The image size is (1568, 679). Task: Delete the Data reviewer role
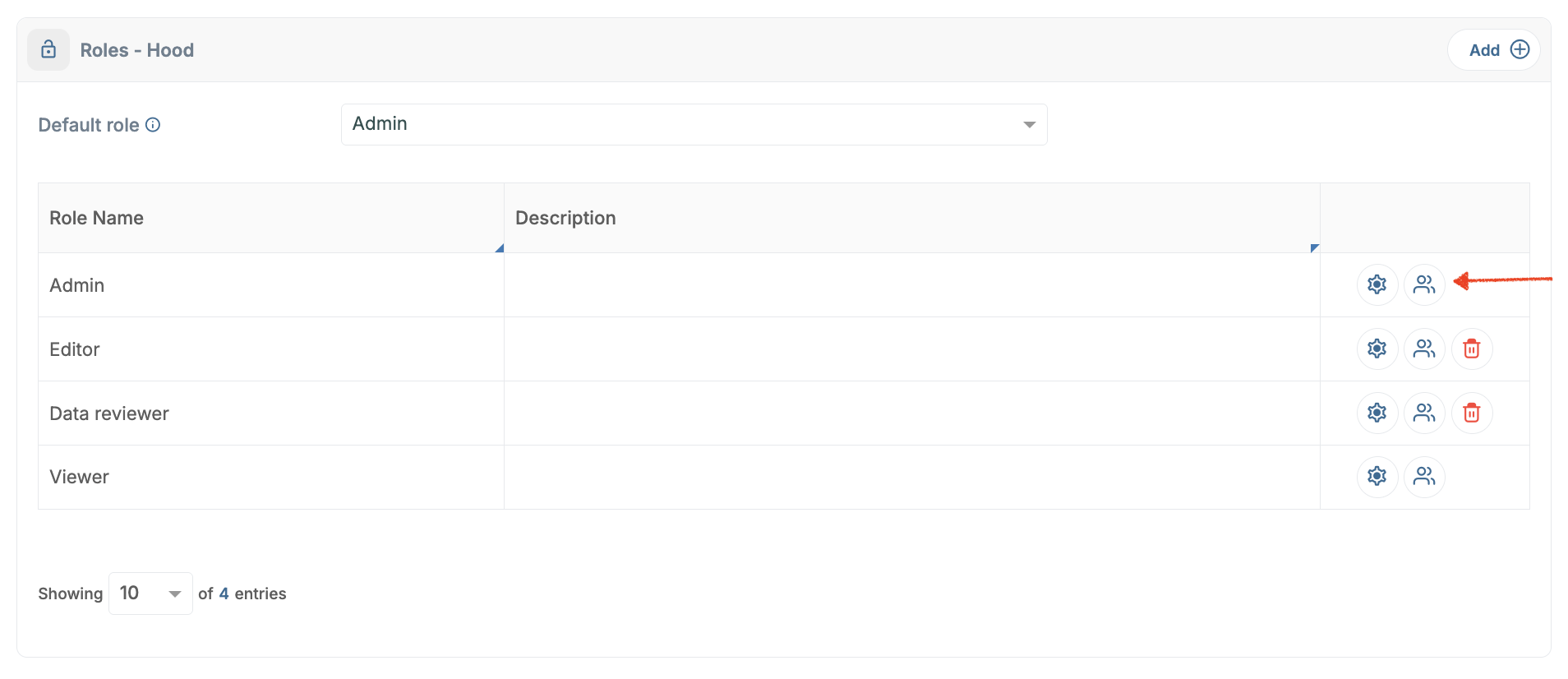tap(1471, 413)
